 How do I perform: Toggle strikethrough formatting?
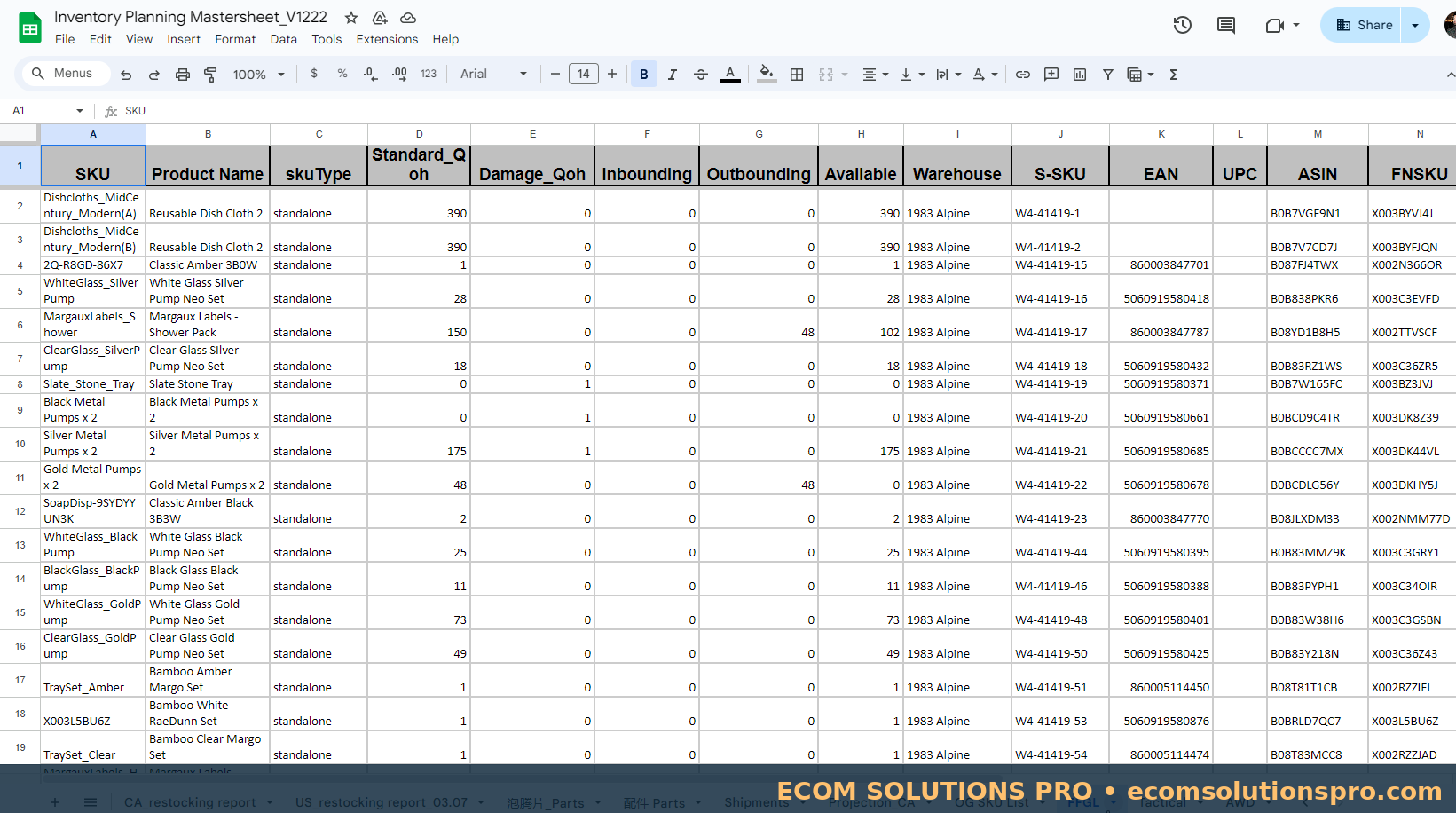coord(701,75)
